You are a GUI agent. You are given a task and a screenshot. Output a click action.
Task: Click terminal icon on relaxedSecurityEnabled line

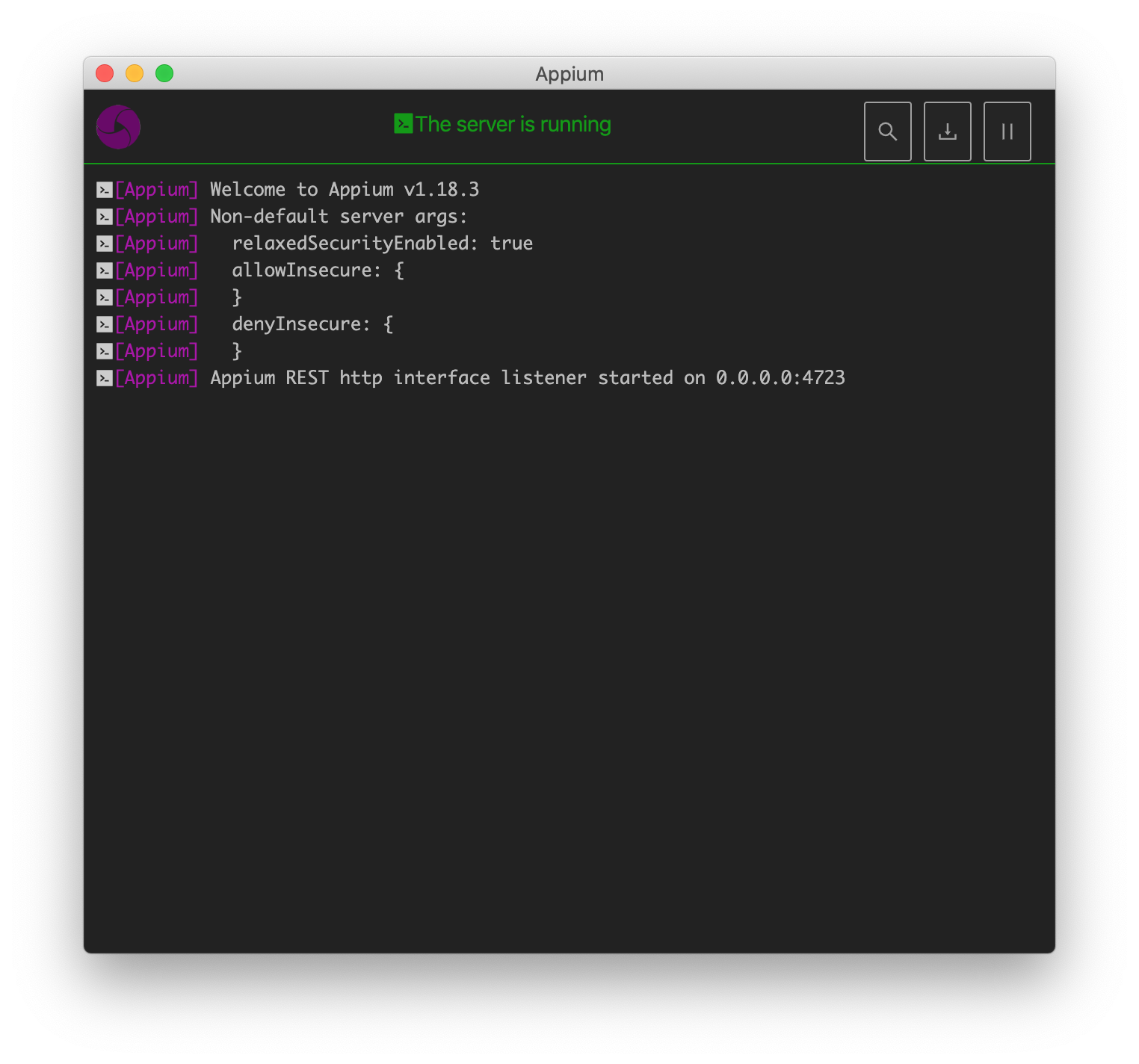(x=105, y=244)
